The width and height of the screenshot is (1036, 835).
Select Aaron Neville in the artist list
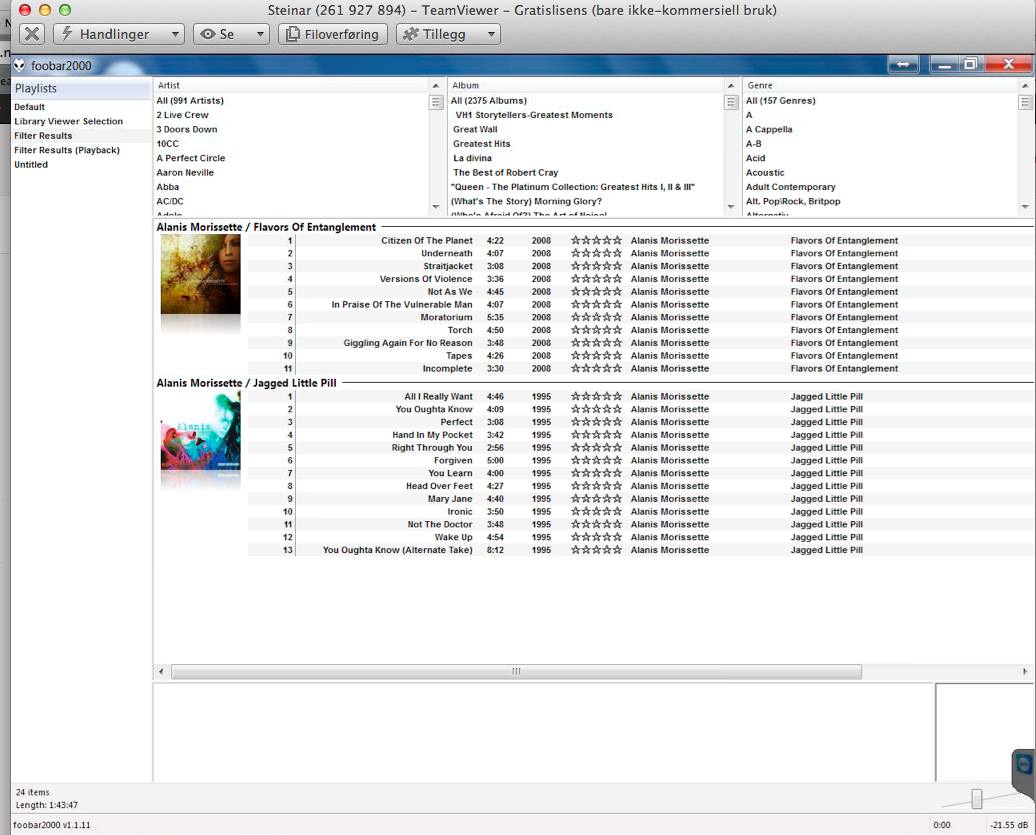pos(185,173)
